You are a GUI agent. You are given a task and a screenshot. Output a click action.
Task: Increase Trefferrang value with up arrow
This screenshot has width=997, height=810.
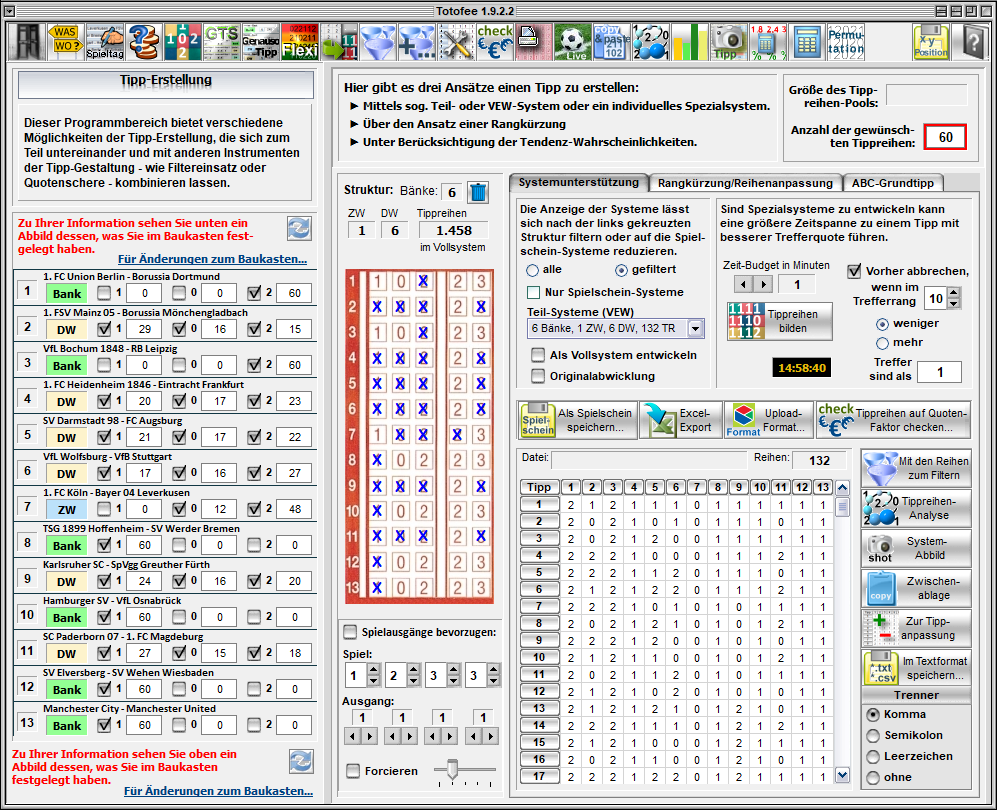953,293
